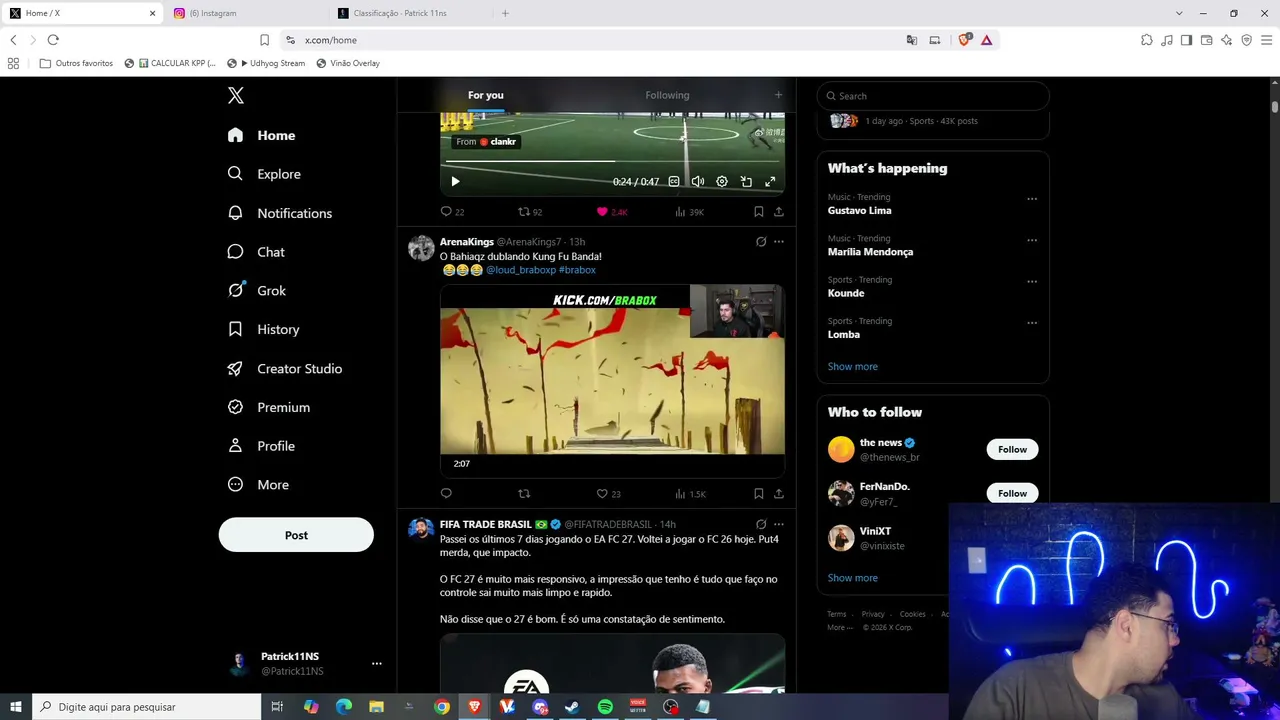Viewport: 1280px width, 720px height.
Task: Open Premium in the X sidebar
Action: pyautogui.click(x=269, y=407)
